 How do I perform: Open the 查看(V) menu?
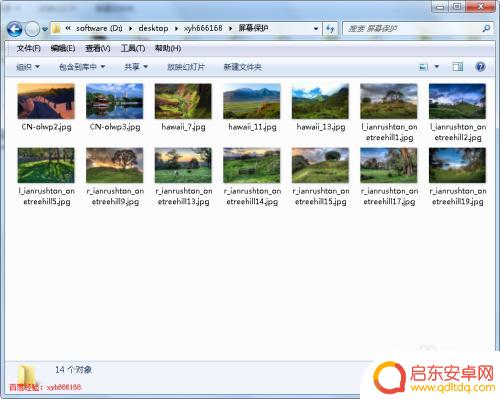(98, 48)
